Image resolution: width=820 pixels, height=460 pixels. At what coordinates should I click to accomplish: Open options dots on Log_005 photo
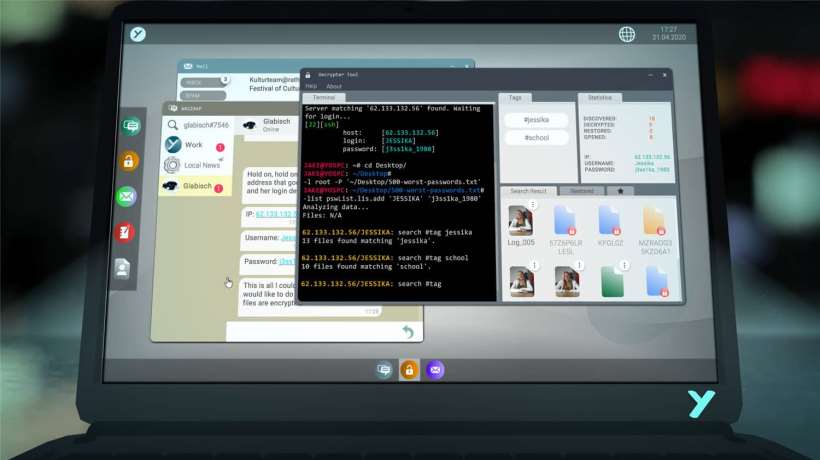tap(532, 205)
